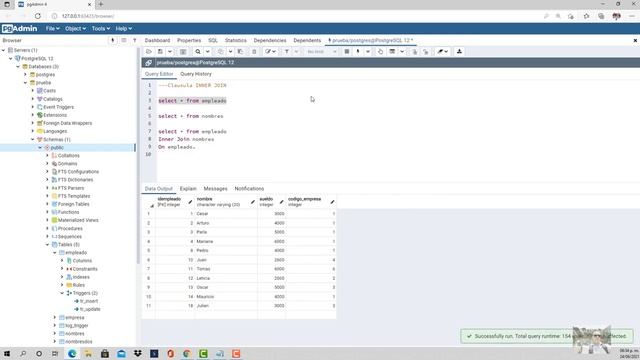The height and width of the screenshot is (360, 640).
Task: Switch to the Properties tab
Action: pyautogui.click(x=189, y=40)
